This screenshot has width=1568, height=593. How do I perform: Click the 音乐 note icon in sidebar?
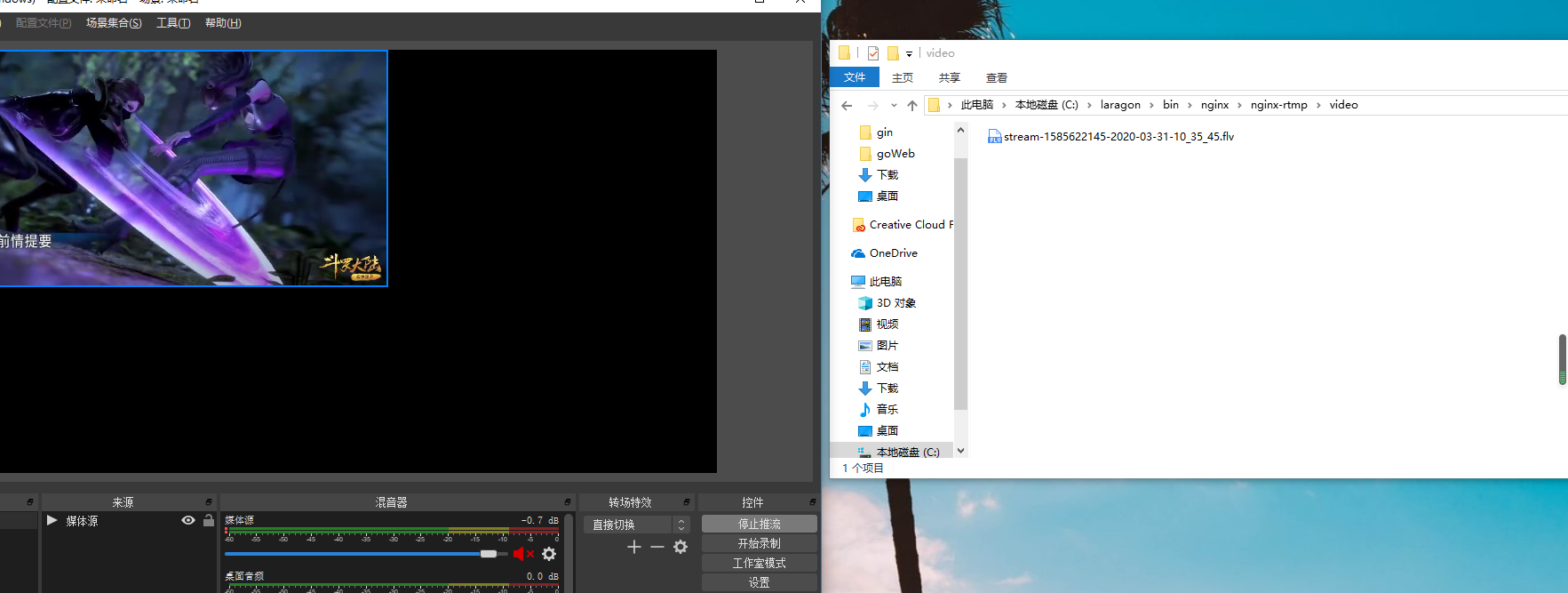click(865, 410)
